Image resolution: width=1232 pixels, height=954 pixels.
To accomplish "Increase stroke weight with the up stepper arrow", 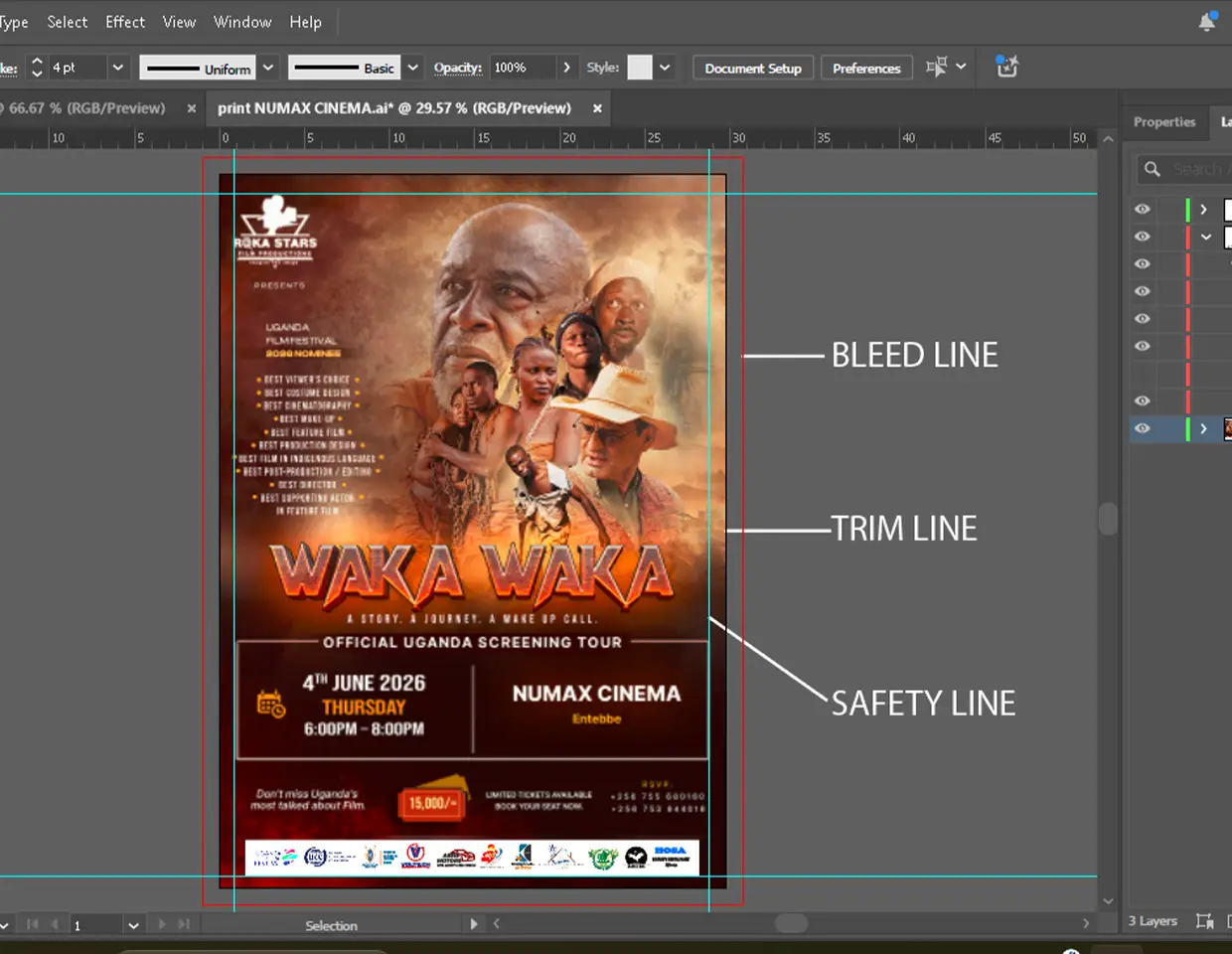I will click(x=37, y=62).
